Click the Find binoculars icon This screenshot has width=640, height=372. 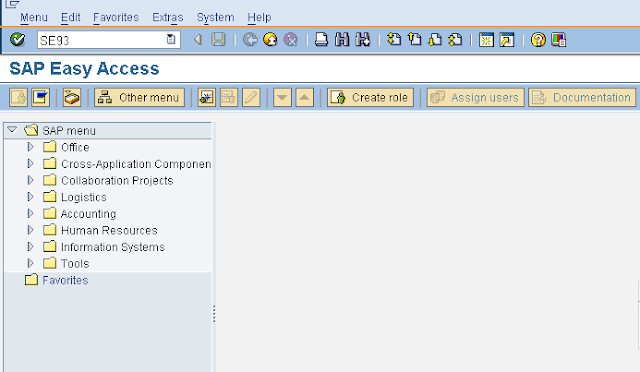[342, 40]
